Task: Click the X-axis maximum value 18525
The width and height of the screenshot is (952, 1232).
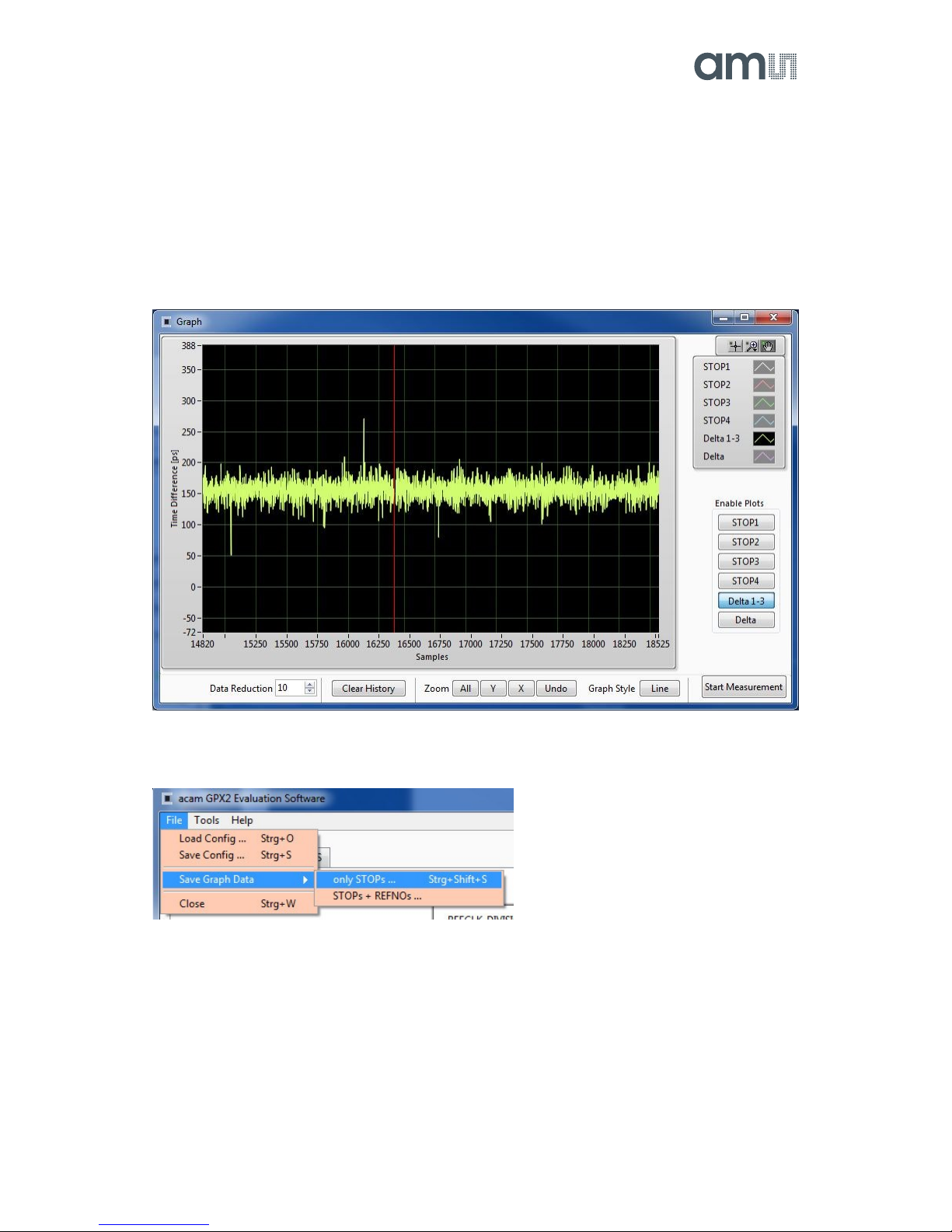Action: [657, 644]
